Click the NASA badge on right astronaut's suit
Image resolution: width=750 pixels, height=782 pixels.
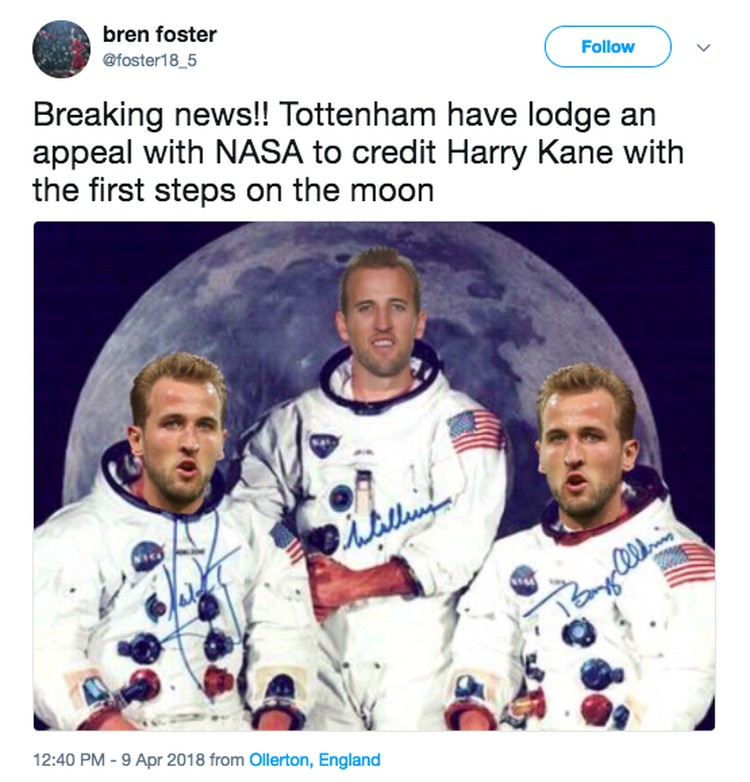(523, 580)
